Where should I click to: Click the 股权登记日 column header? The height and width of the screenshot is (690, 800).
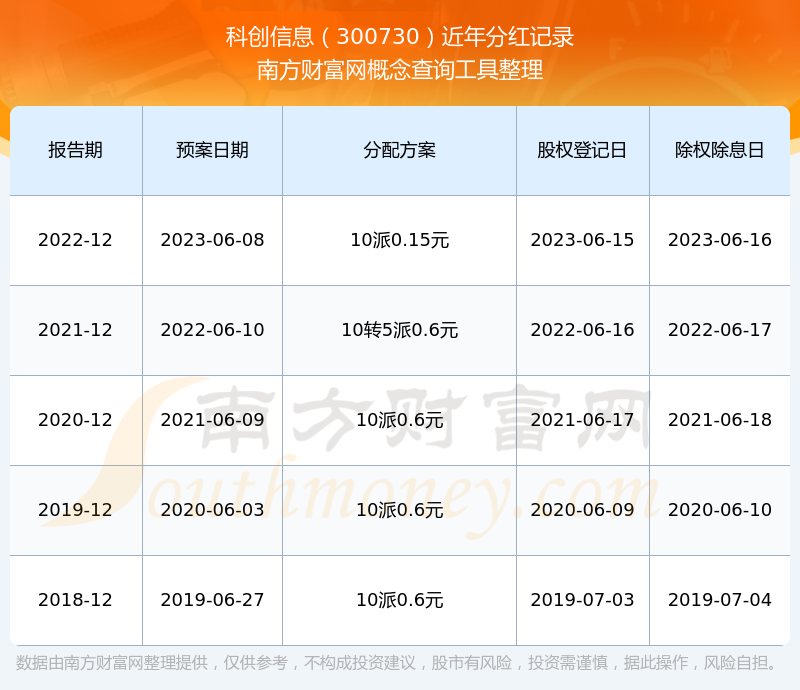point(582,150)
